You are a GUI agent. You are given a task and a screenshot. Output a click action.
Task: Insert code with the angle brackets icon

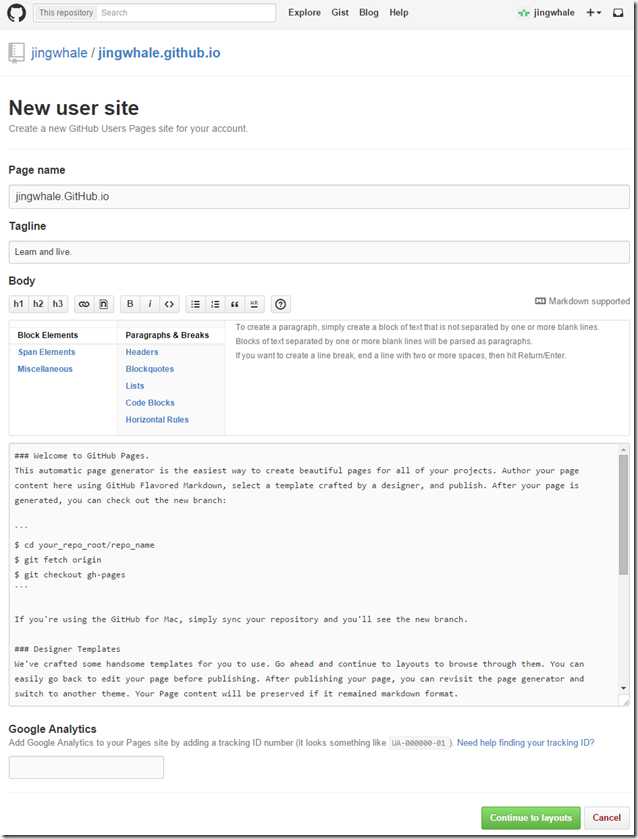tap(169, 304)
